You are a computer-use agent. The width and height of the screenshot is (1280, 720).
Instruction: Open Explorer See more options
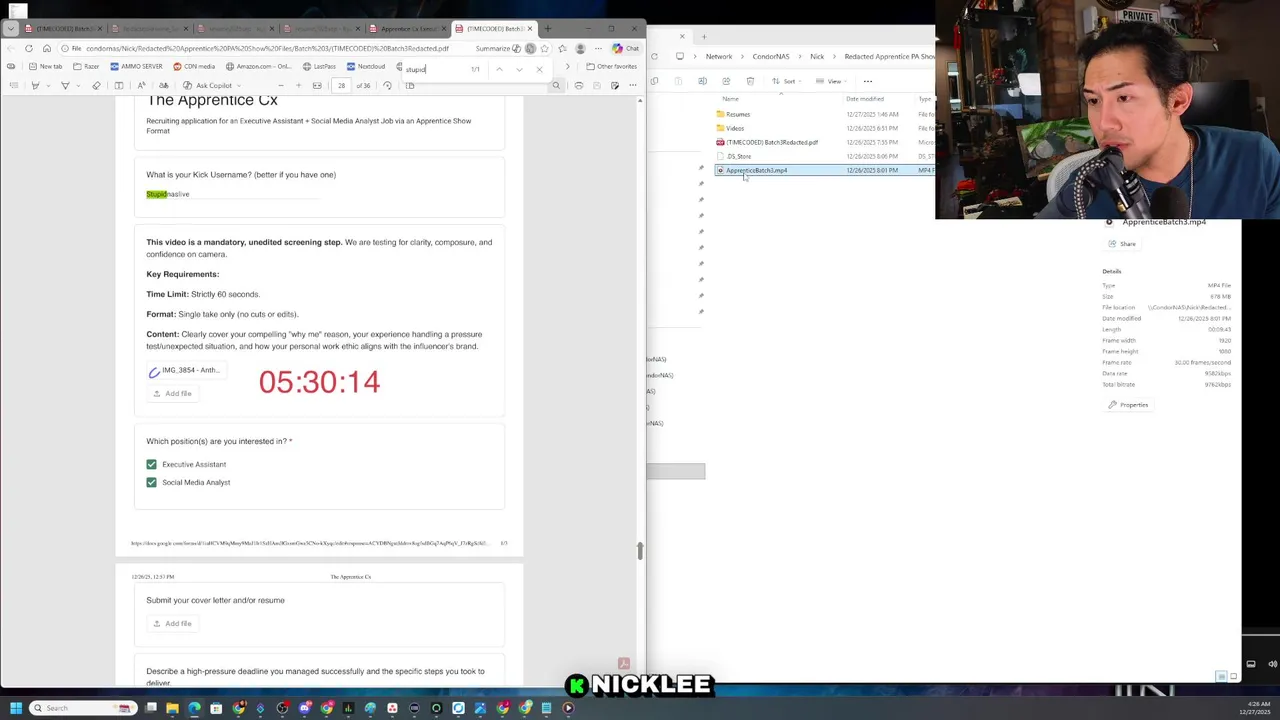point(868,81)
